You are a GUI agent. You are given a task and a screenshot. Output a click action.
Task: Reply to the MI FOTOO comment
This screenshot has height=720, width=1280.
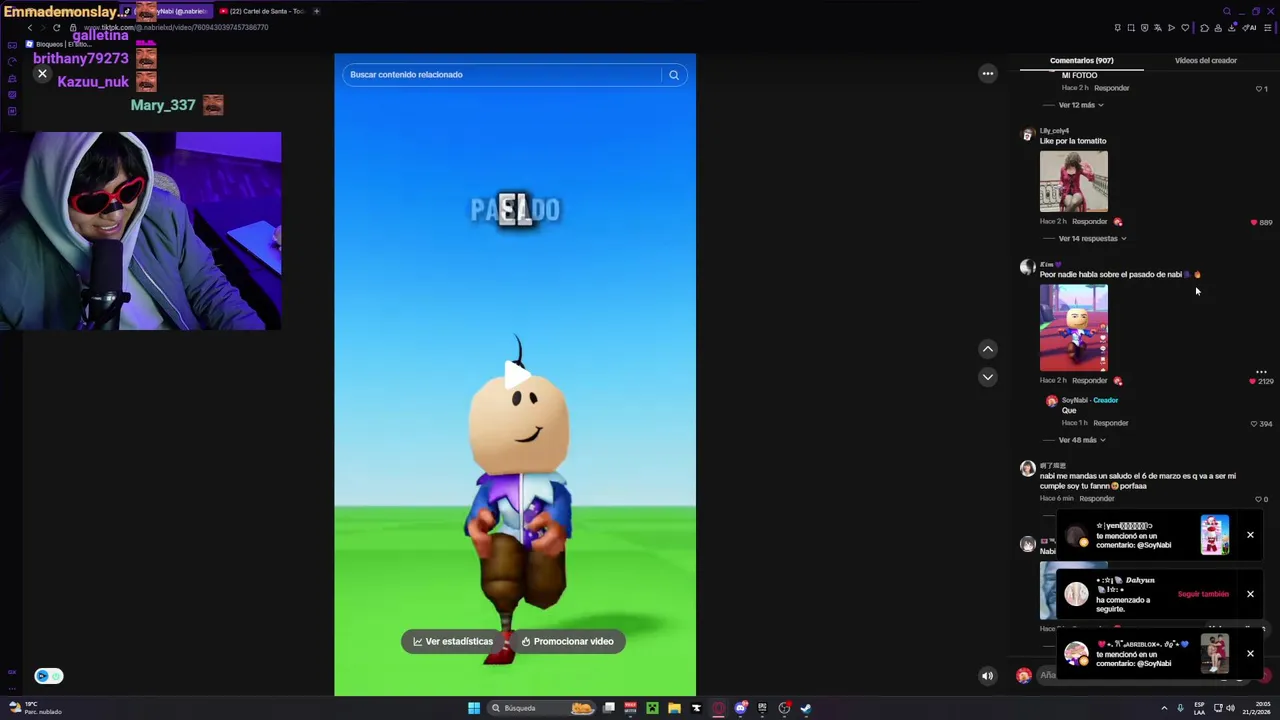[x=1111, y=88]
